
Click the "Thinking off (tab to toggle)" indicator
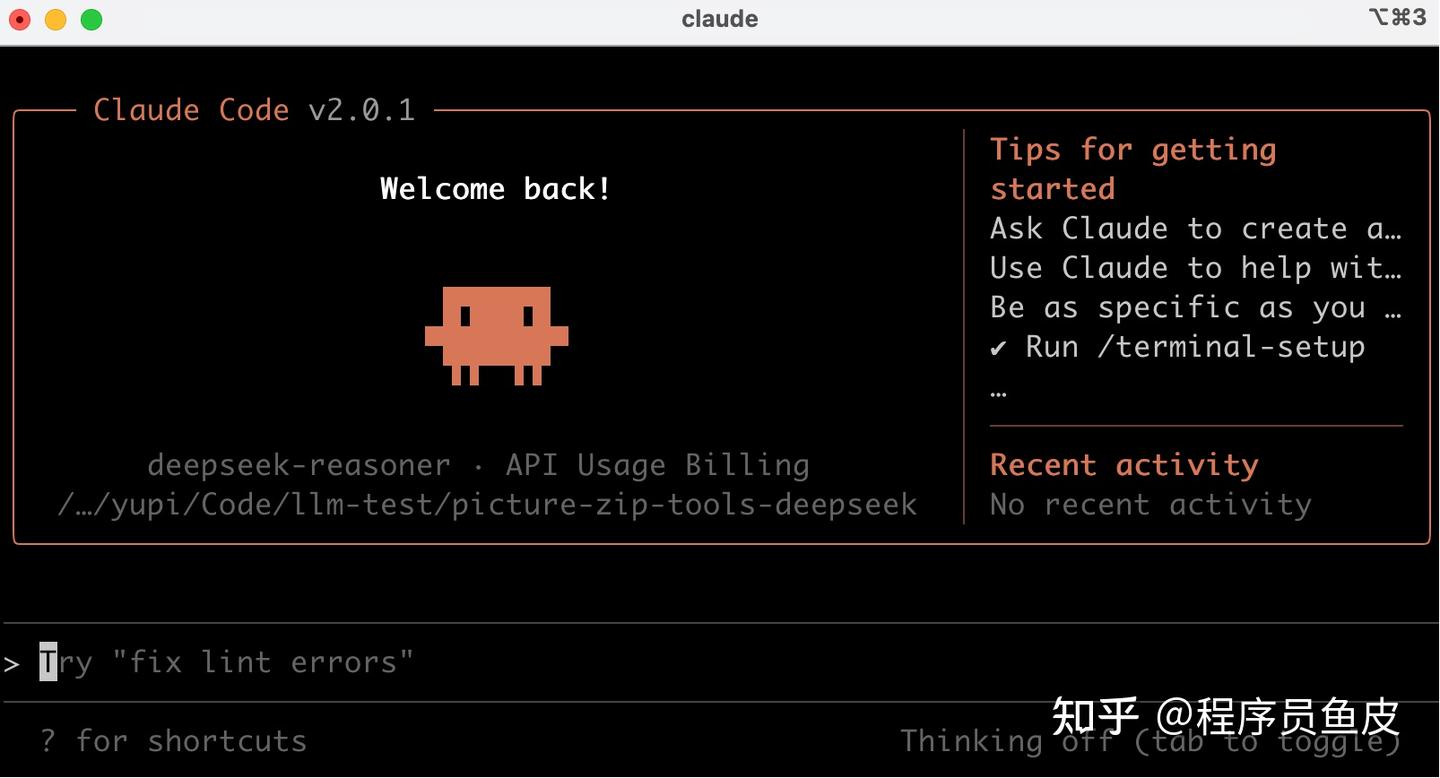click(1150, 741)
